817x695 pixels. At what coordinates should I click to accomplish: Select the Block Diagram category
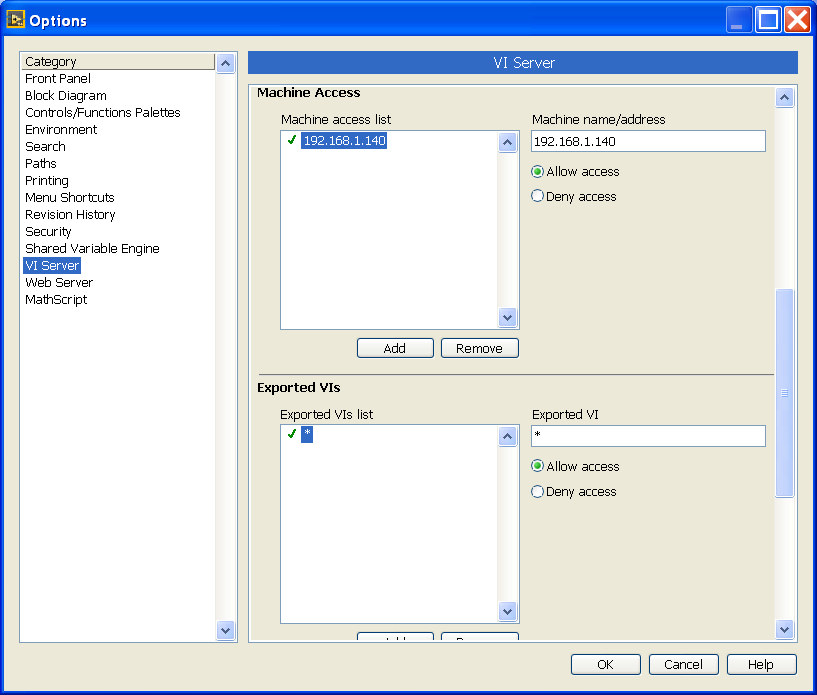pos(66,96)
